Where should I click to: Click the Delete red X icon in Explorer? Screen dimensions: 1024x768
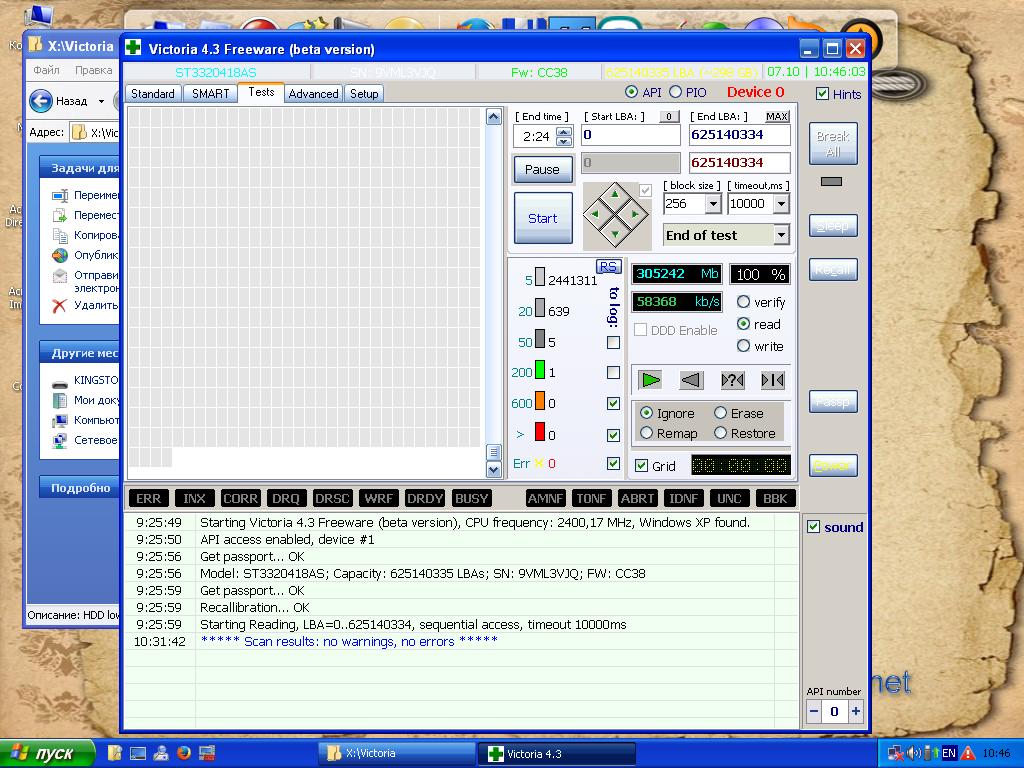59,305
